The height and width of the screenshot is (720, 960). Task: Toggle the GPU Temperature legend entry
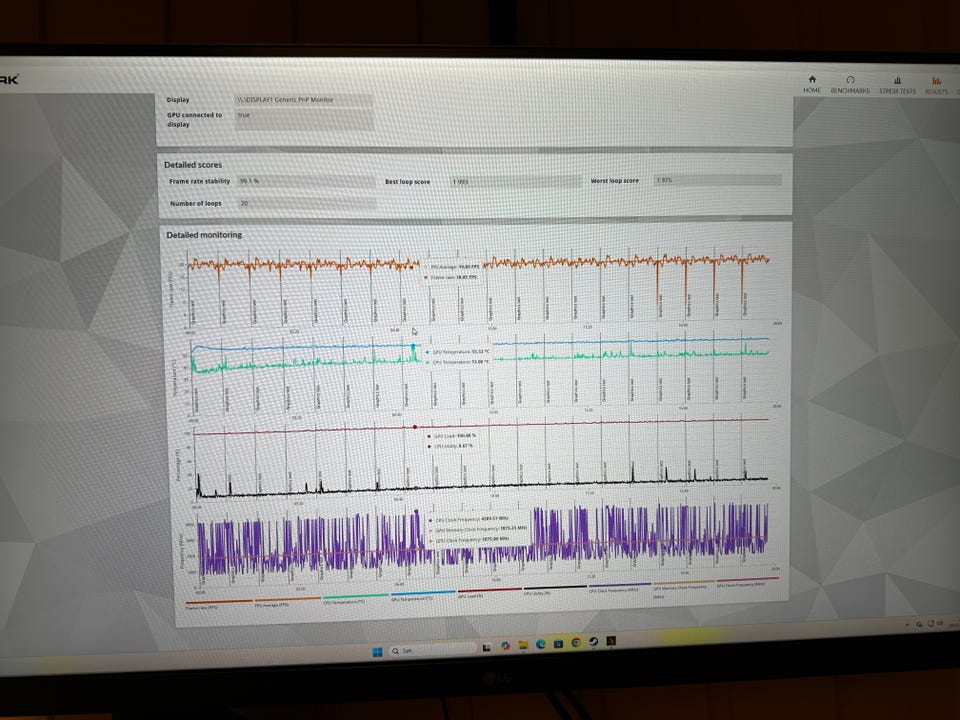click(x=422, y=595)
